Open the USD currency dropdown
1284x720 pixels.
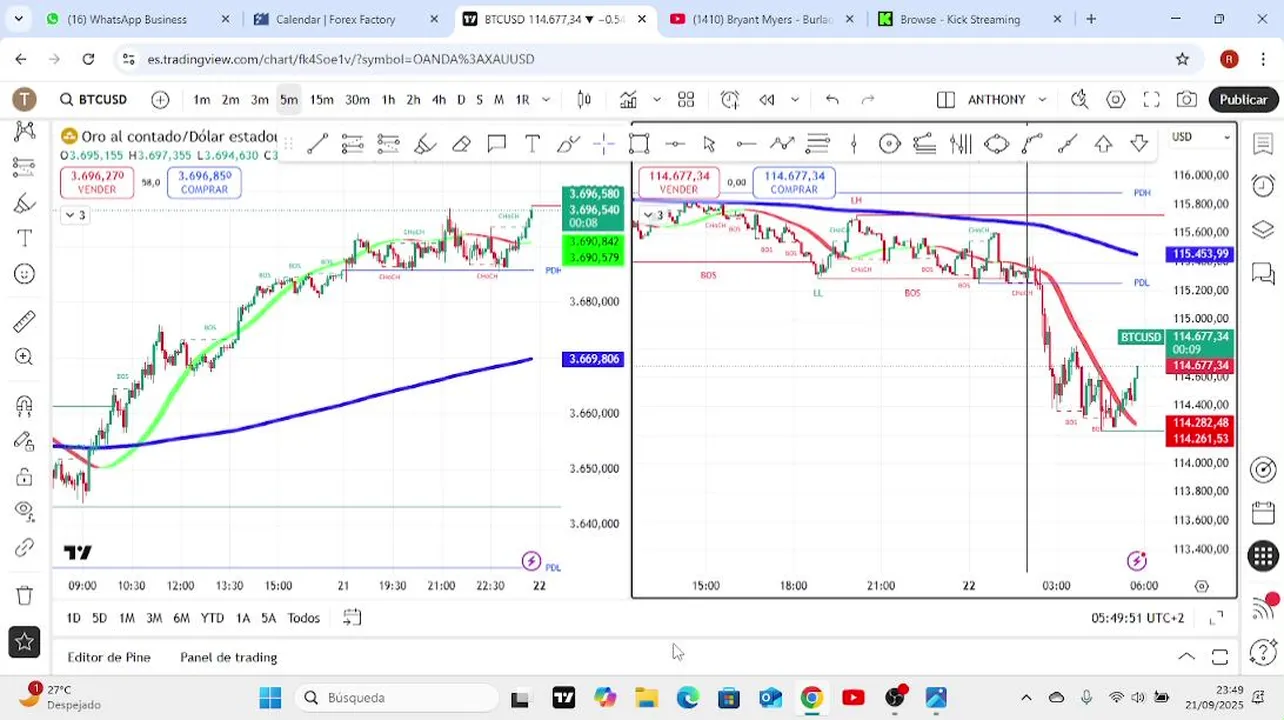pos(1201,137)
